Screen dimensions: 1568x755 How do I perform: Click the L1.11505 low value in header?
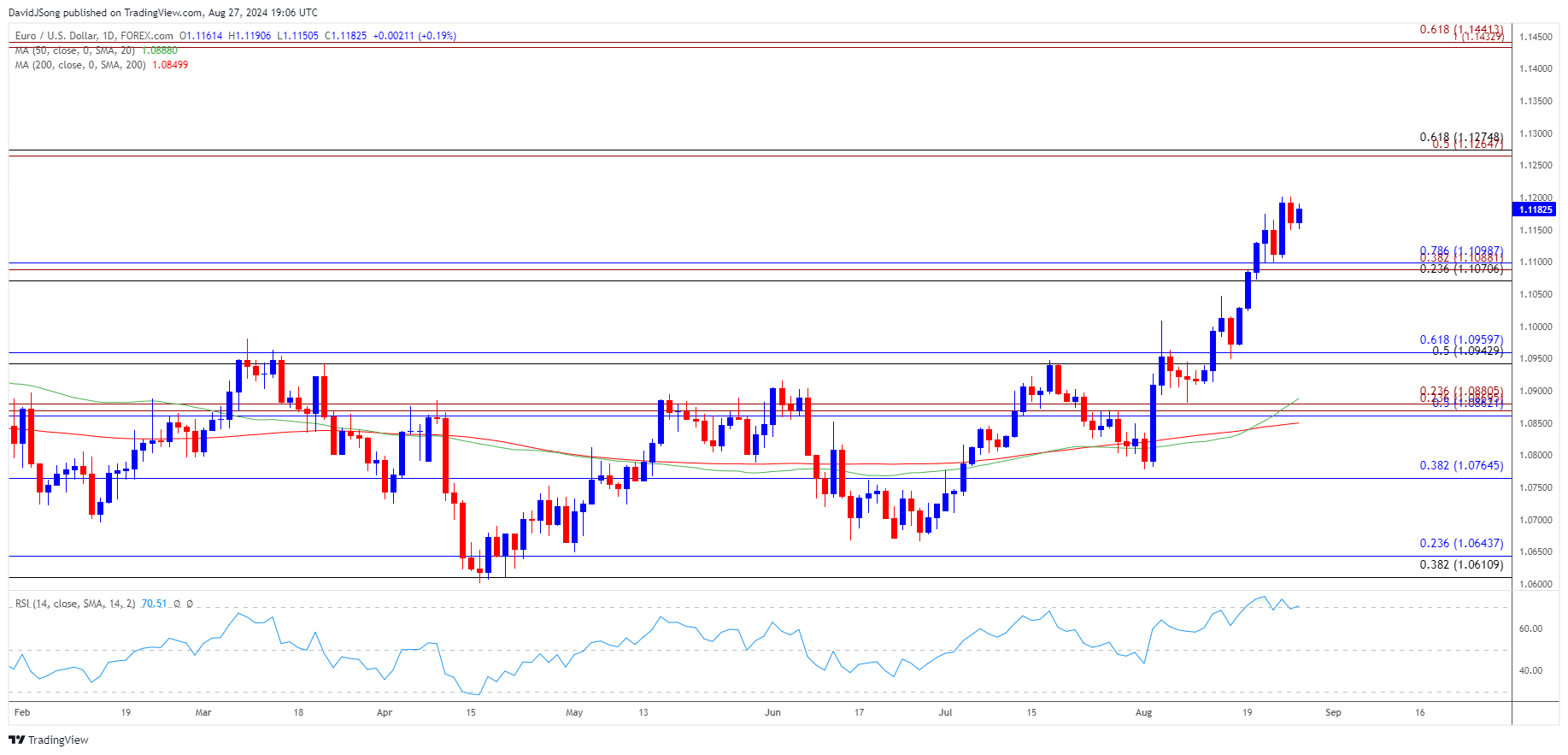[x=297, y=36]
